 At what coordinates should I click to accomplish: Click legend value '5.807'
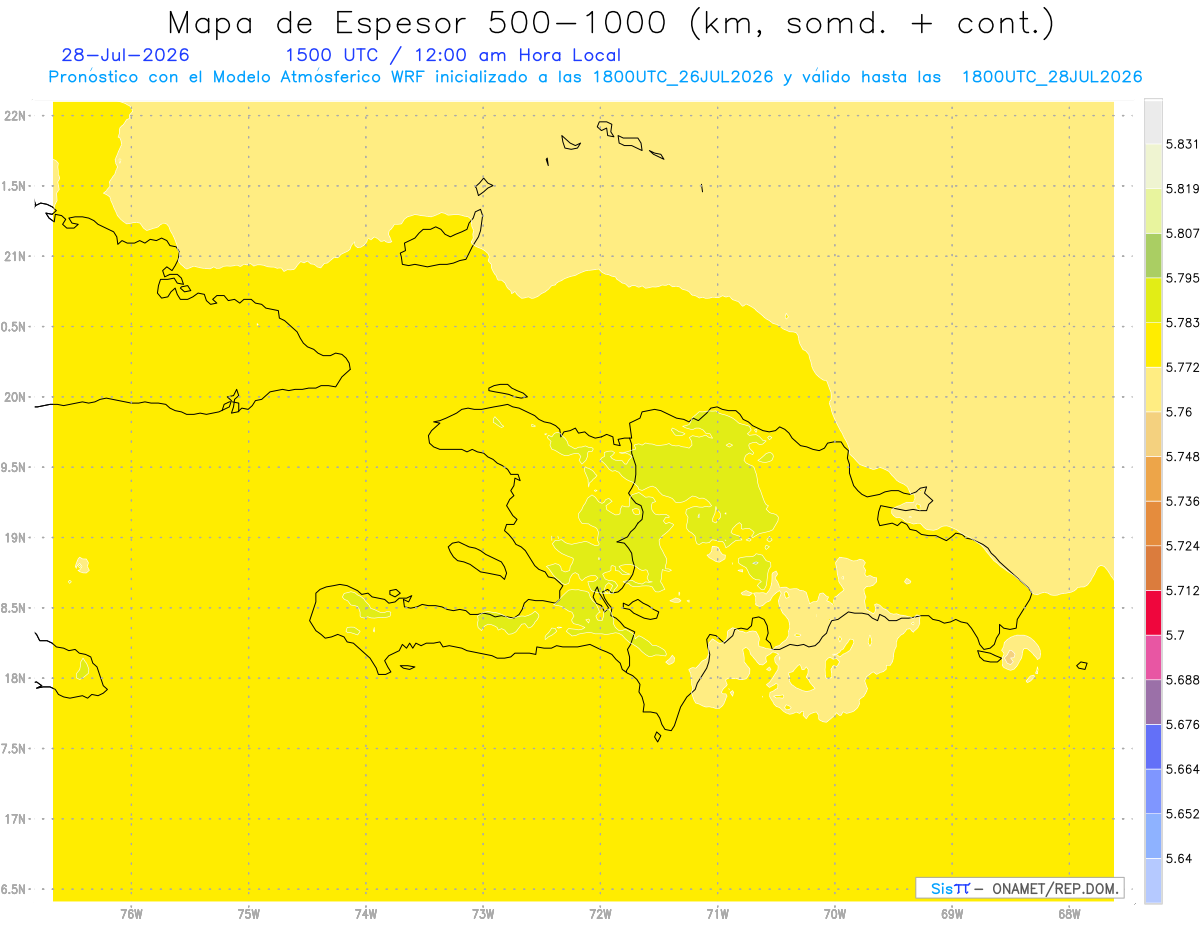tap(1182, 233)
